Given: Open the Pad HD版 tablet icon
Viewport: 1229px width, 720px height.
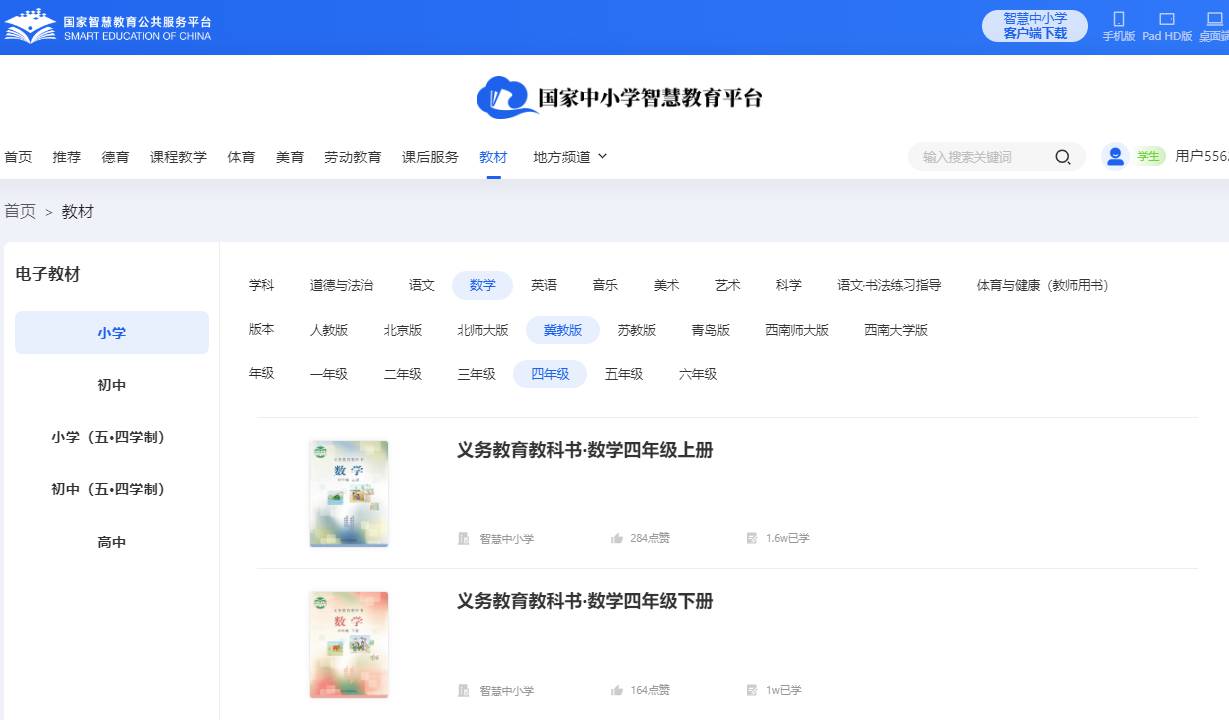Looking at the screenshot, I should tap(1167, 19).
